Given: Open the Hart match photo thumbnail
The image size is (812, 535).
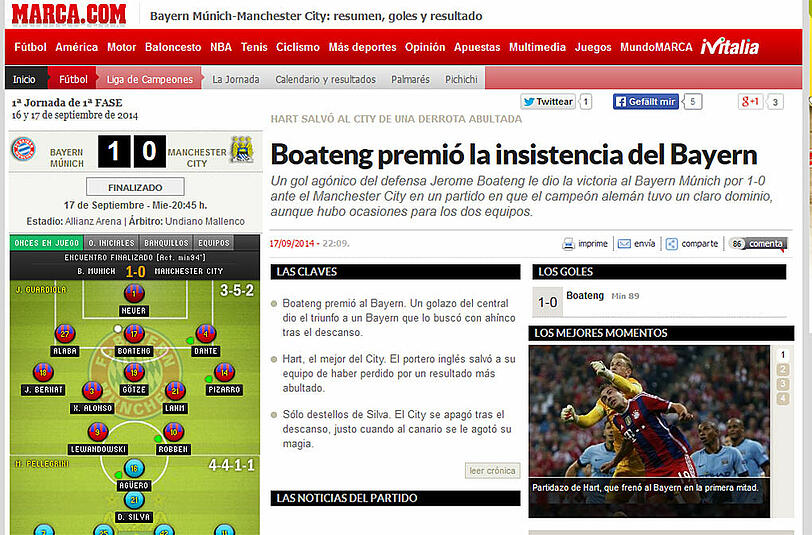Looking at the screenshot, I should [x=649, y=431].
